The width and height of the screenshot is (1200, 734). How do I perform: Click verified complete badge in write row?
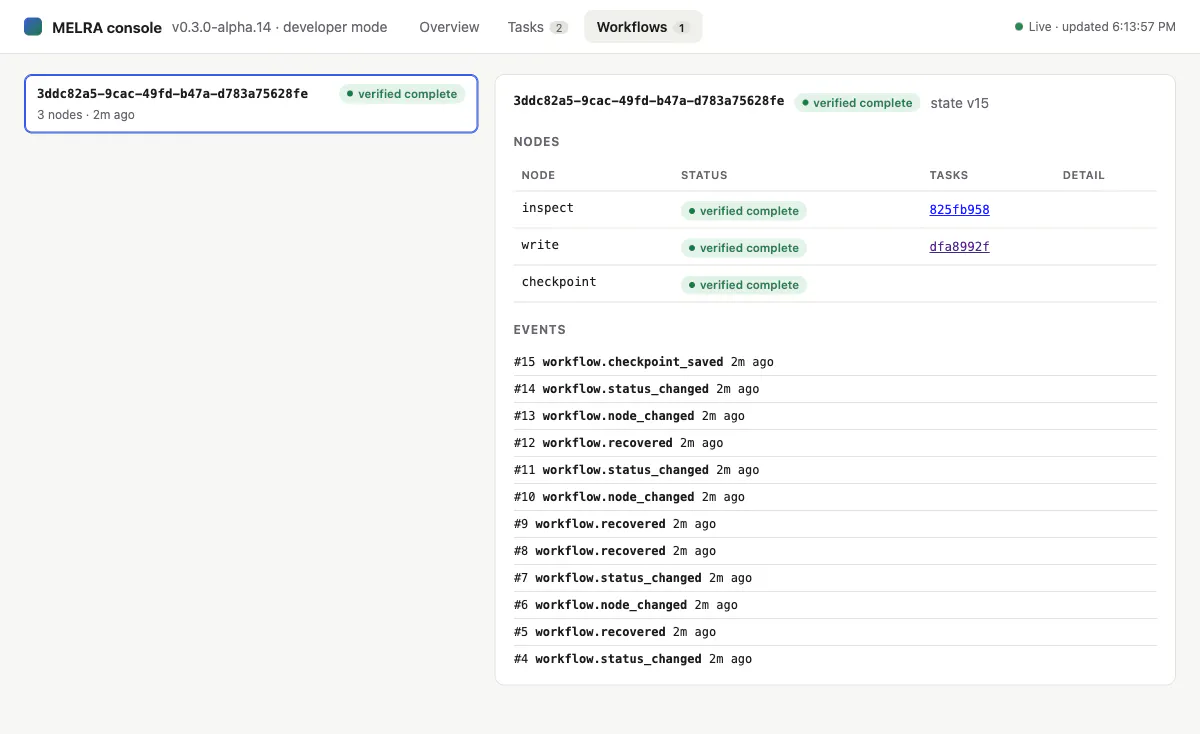(743, 248)
